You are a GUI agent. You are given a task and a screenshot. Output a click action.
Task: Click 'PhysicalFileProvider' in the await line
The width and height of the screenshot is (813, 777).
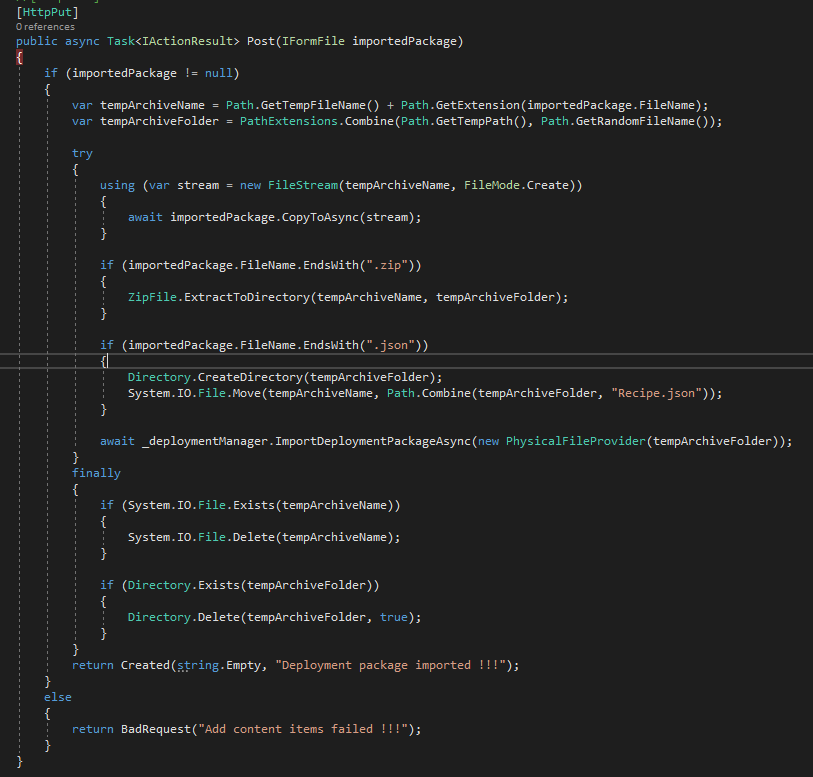coord(576,441)
